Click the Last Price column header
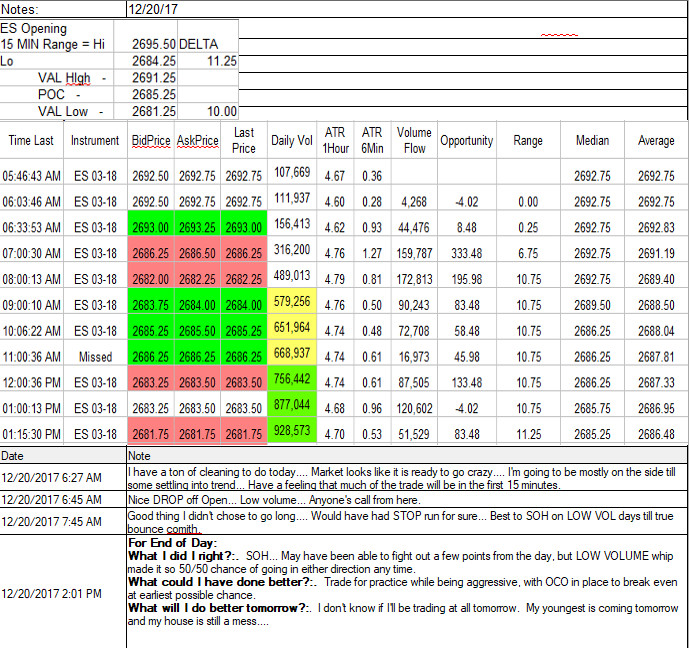This screenshot has width=689, height=648. point(244,140)
